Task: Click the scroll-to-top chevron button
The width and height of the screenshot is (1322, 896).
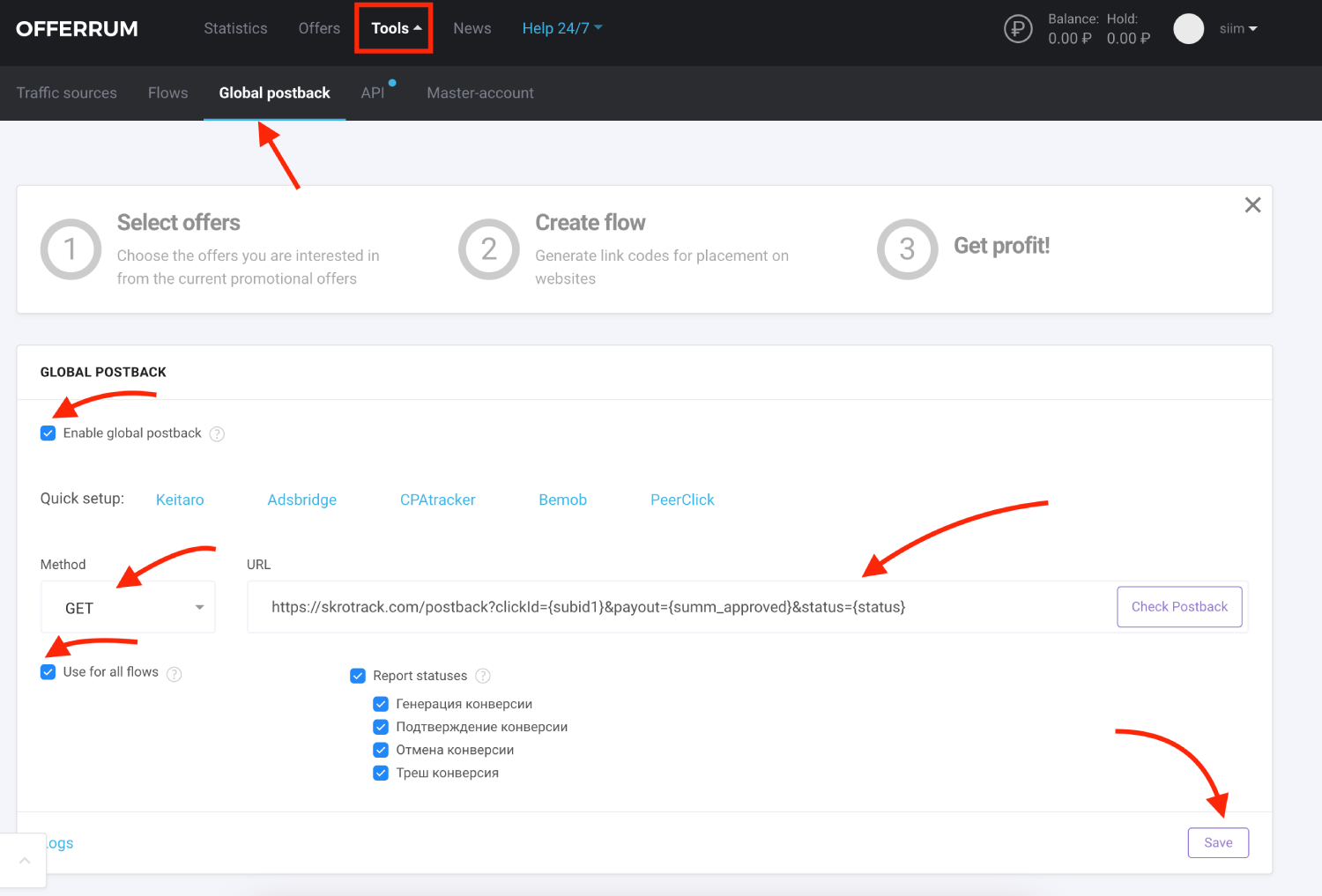Action: coord(24,861)
